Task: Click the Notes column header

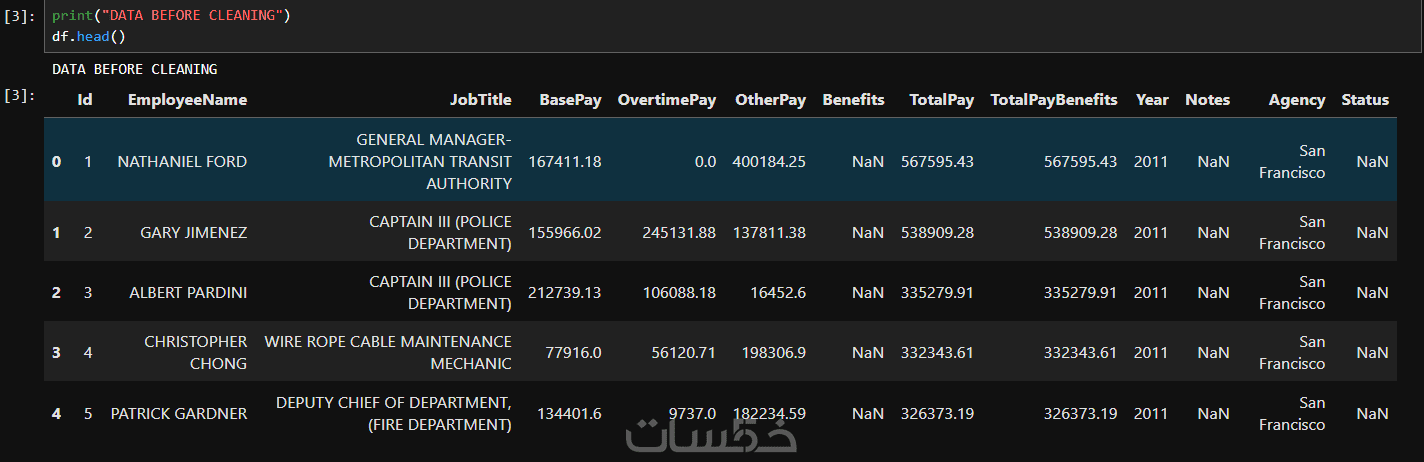Action: coord(1207,100)
